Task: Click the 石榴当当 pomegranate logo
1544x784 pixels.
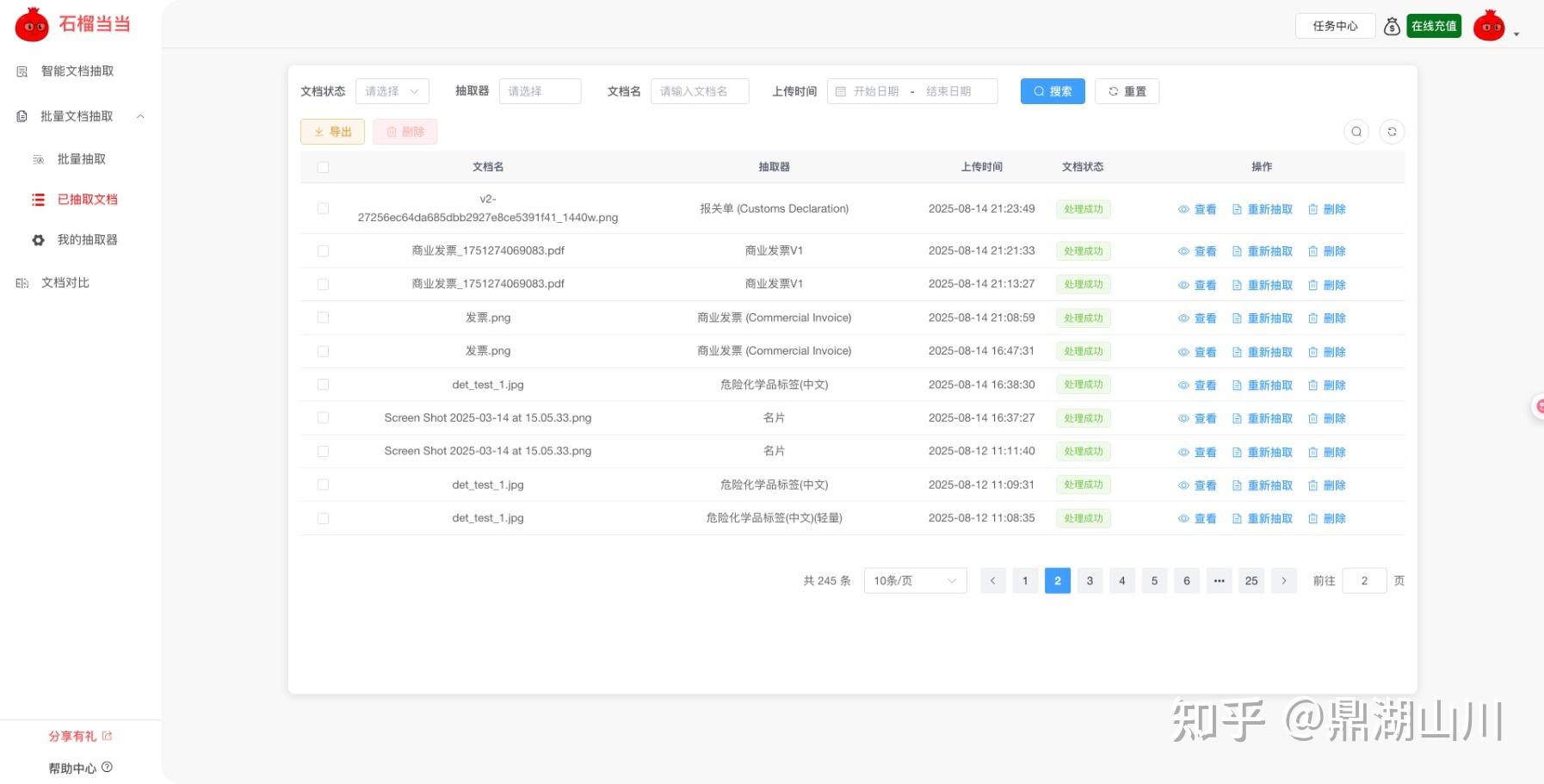Action: pos(32,25)
